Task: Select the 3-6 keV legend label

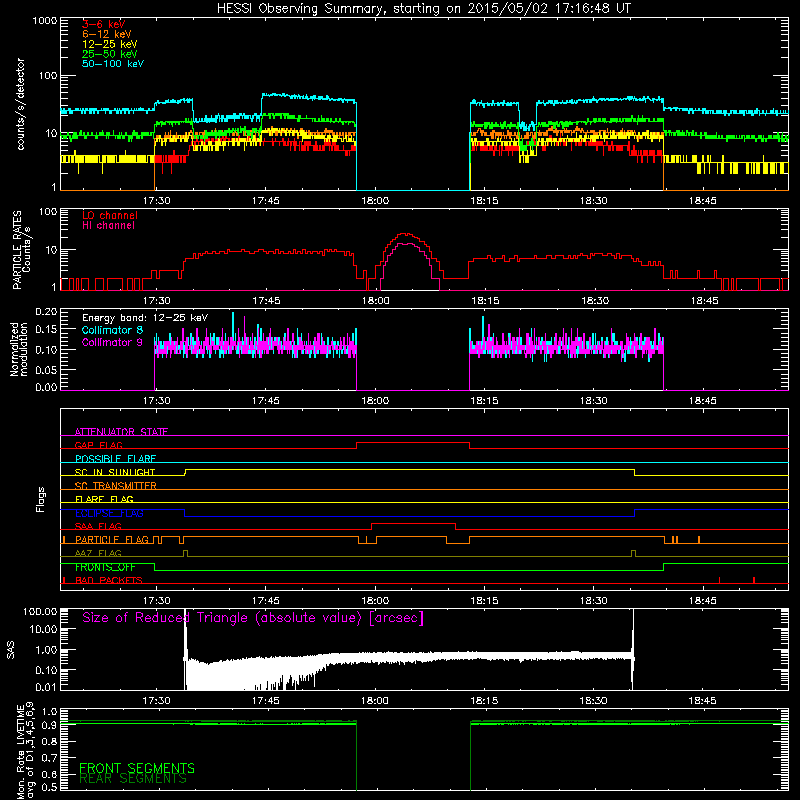Action: 104,24
